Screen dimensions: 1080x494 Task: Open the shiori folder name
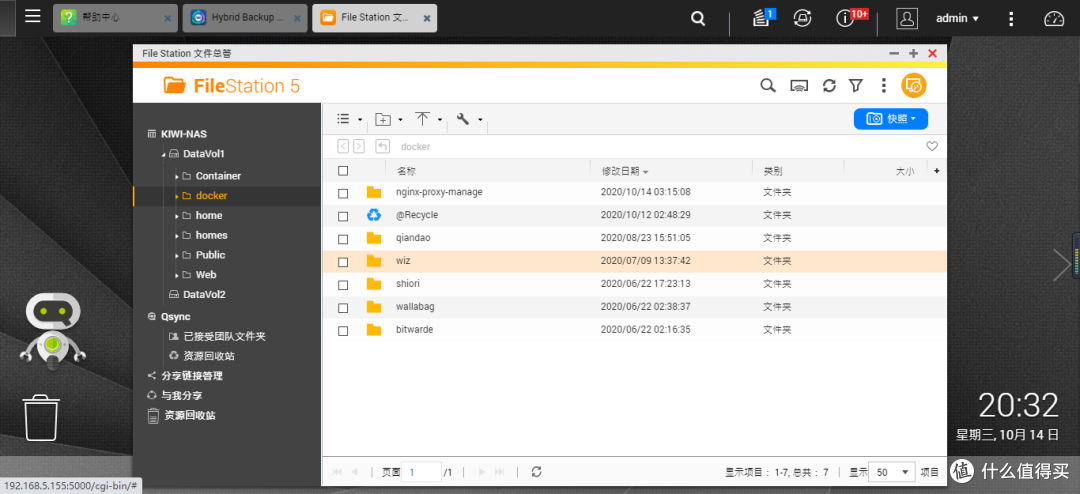click(408, 284)
